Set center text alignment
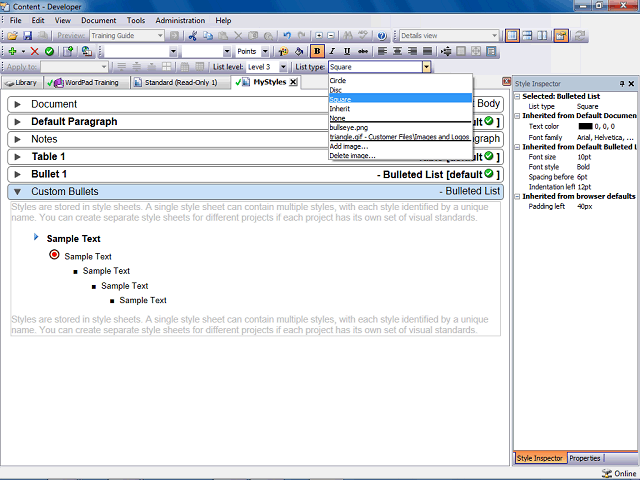This screenshot has height=480, width=640. pyautogui.click(x=397, y=51)
